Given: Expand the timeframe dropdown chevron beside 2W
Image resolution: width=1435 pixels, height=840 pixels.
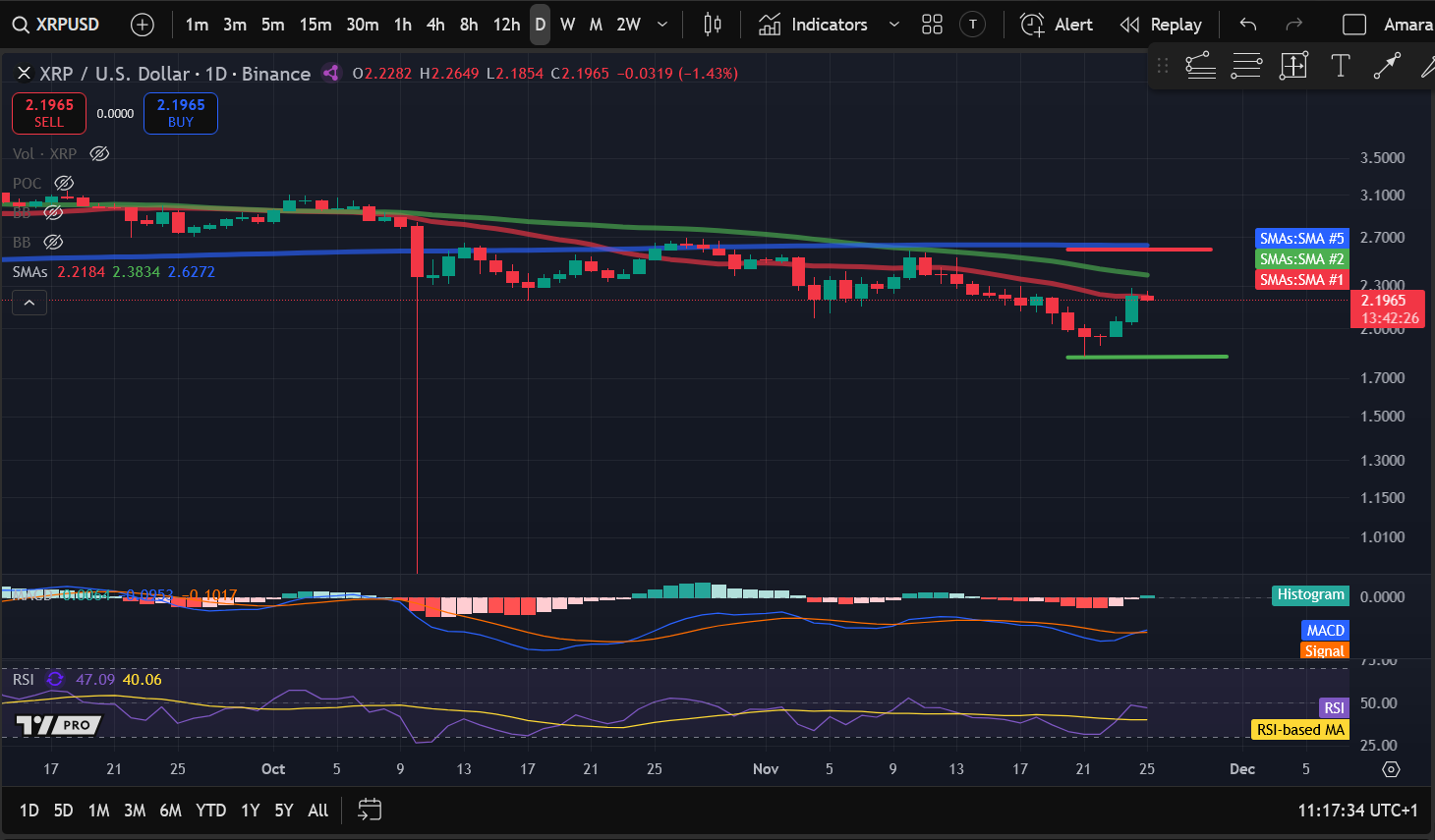Looking at the screenshot, I should (x=662, y=24).
